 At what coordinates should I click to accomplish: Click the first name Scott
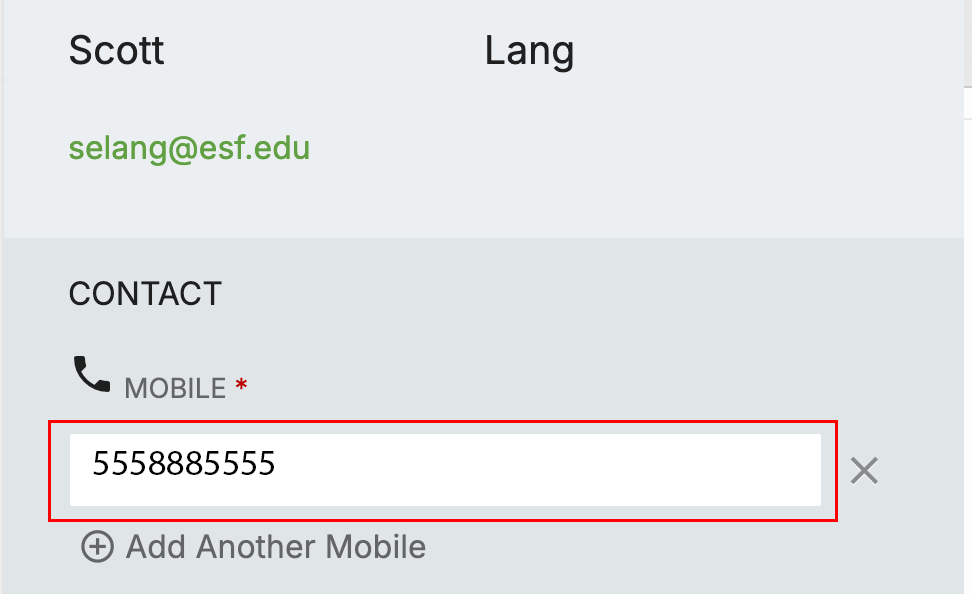click(x=116, y=50)
